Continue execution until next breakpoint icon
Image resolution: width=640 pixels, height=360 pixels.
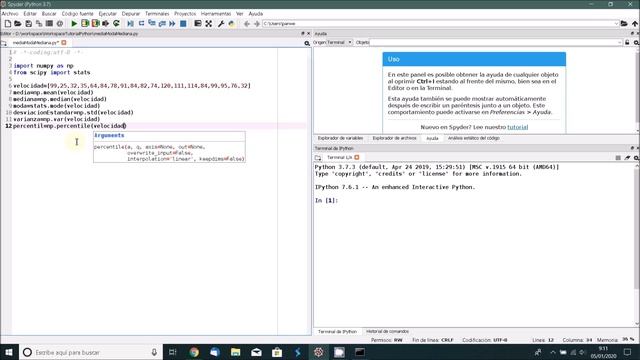coord(172,24)
